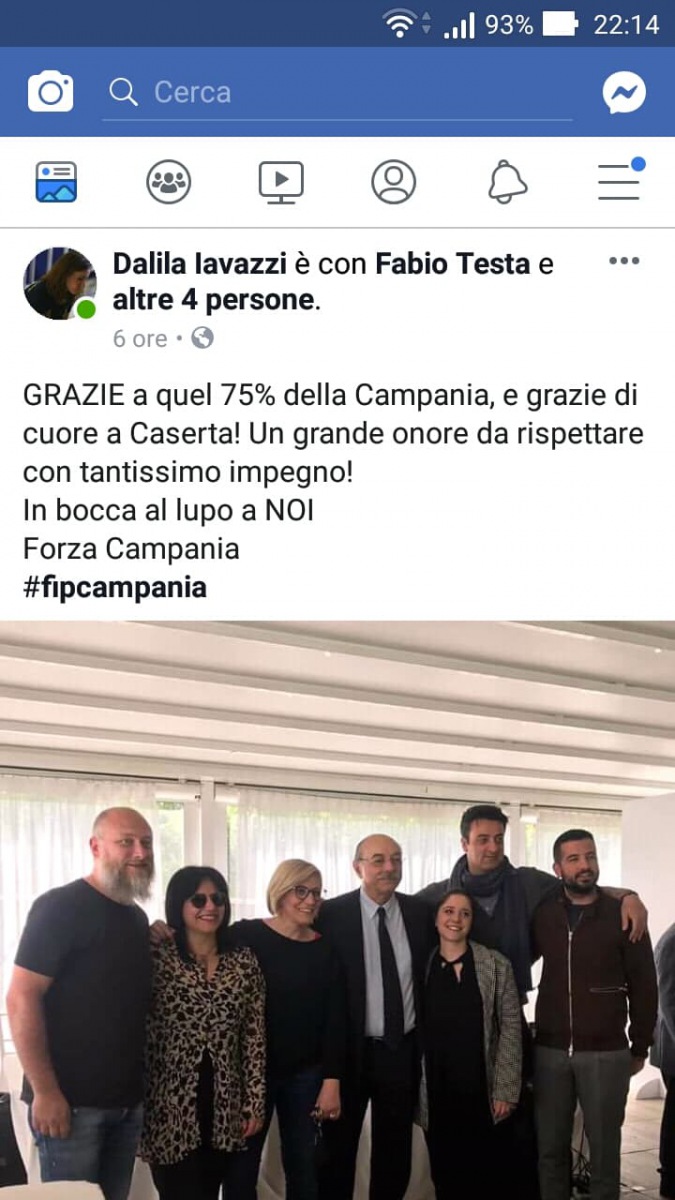
Task: Open Dalila Iavazzi profile name link
Action: coord(199,264)
